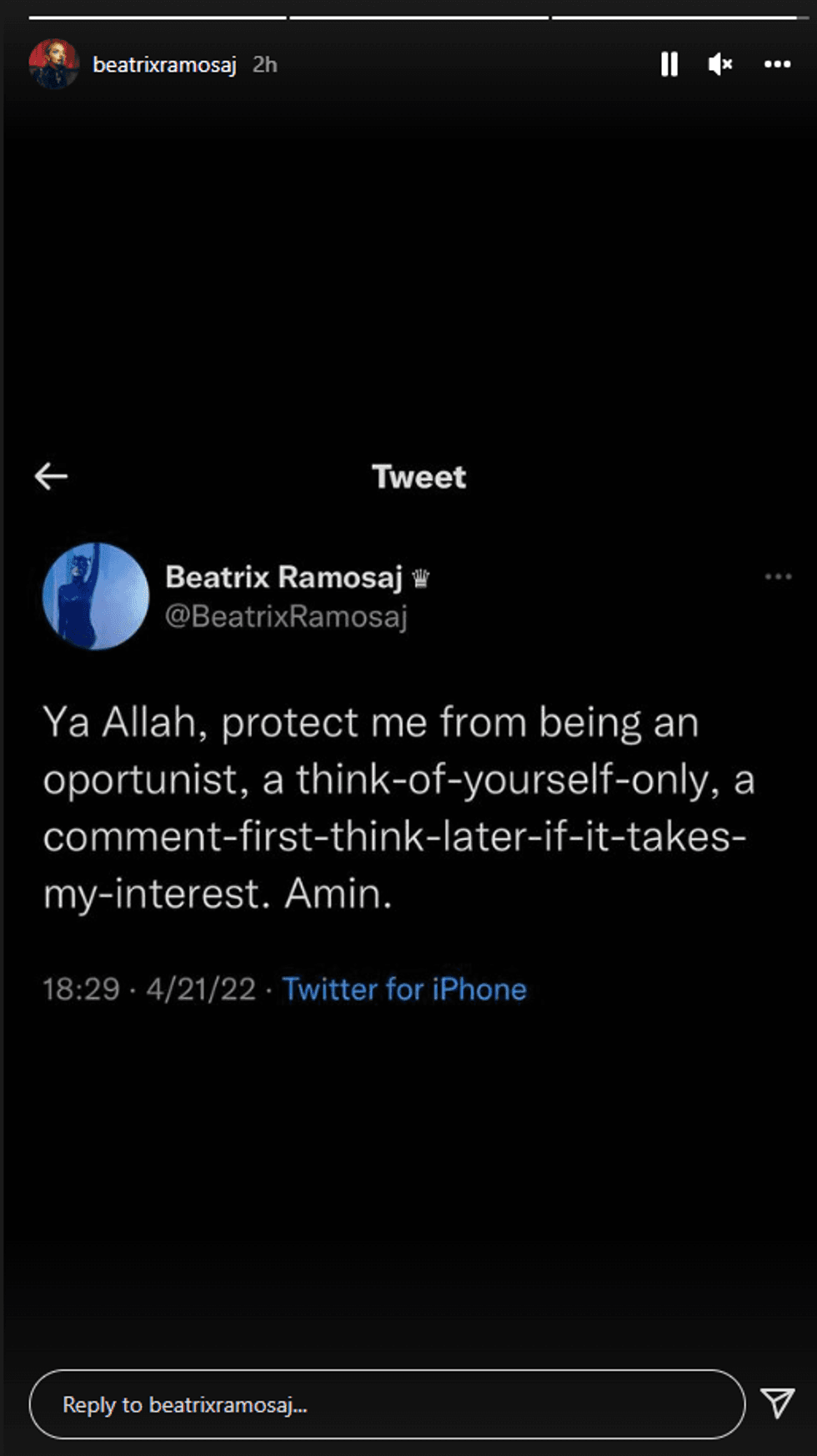Viewport: 817px width, 1456px height.
Task: Click the back arrow beside Tweet
Action: pyautogui.click(x=52, y=476)
